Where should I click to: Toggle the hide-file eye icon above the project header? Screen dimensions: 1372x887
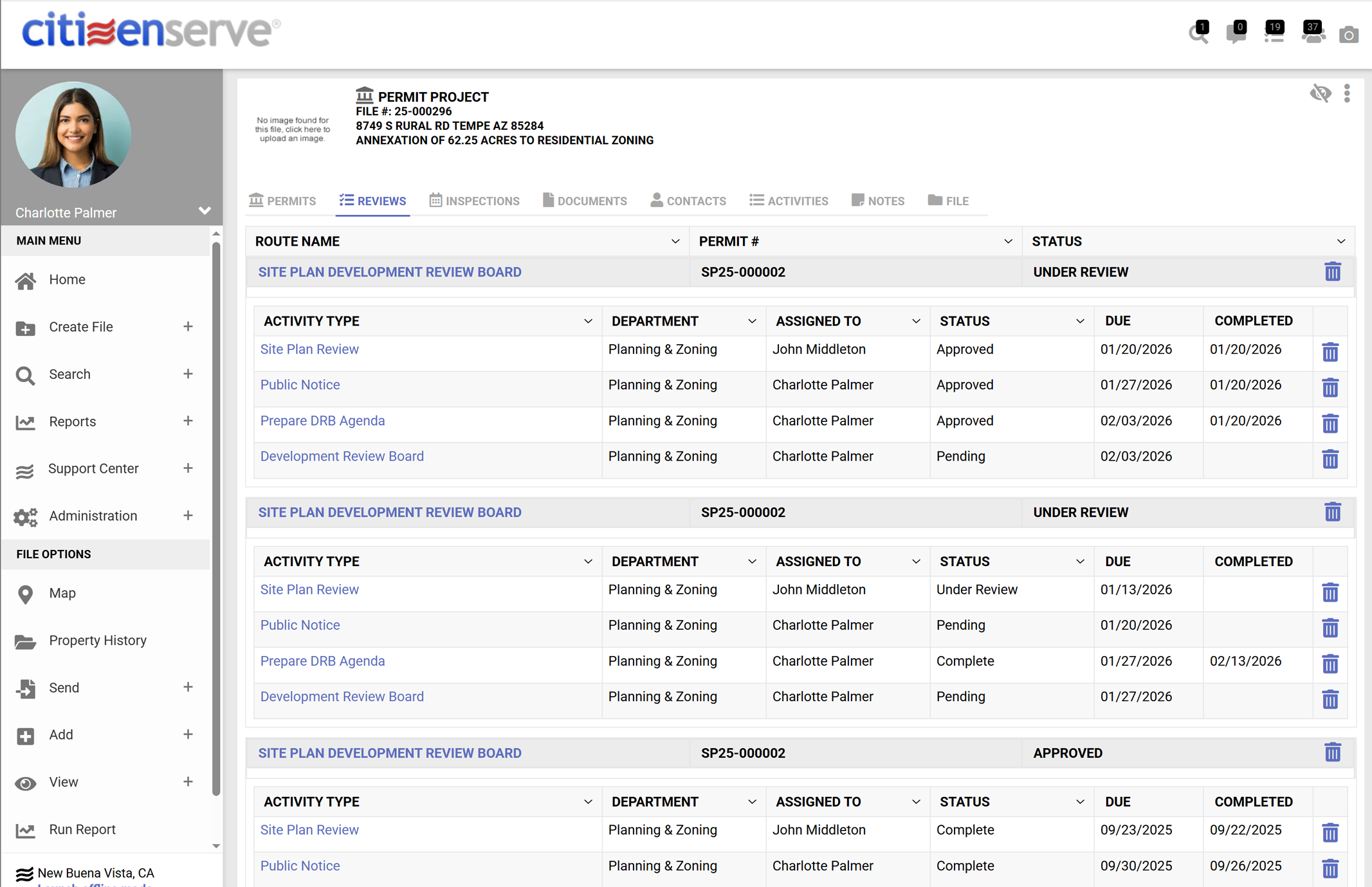[1321, 93]
